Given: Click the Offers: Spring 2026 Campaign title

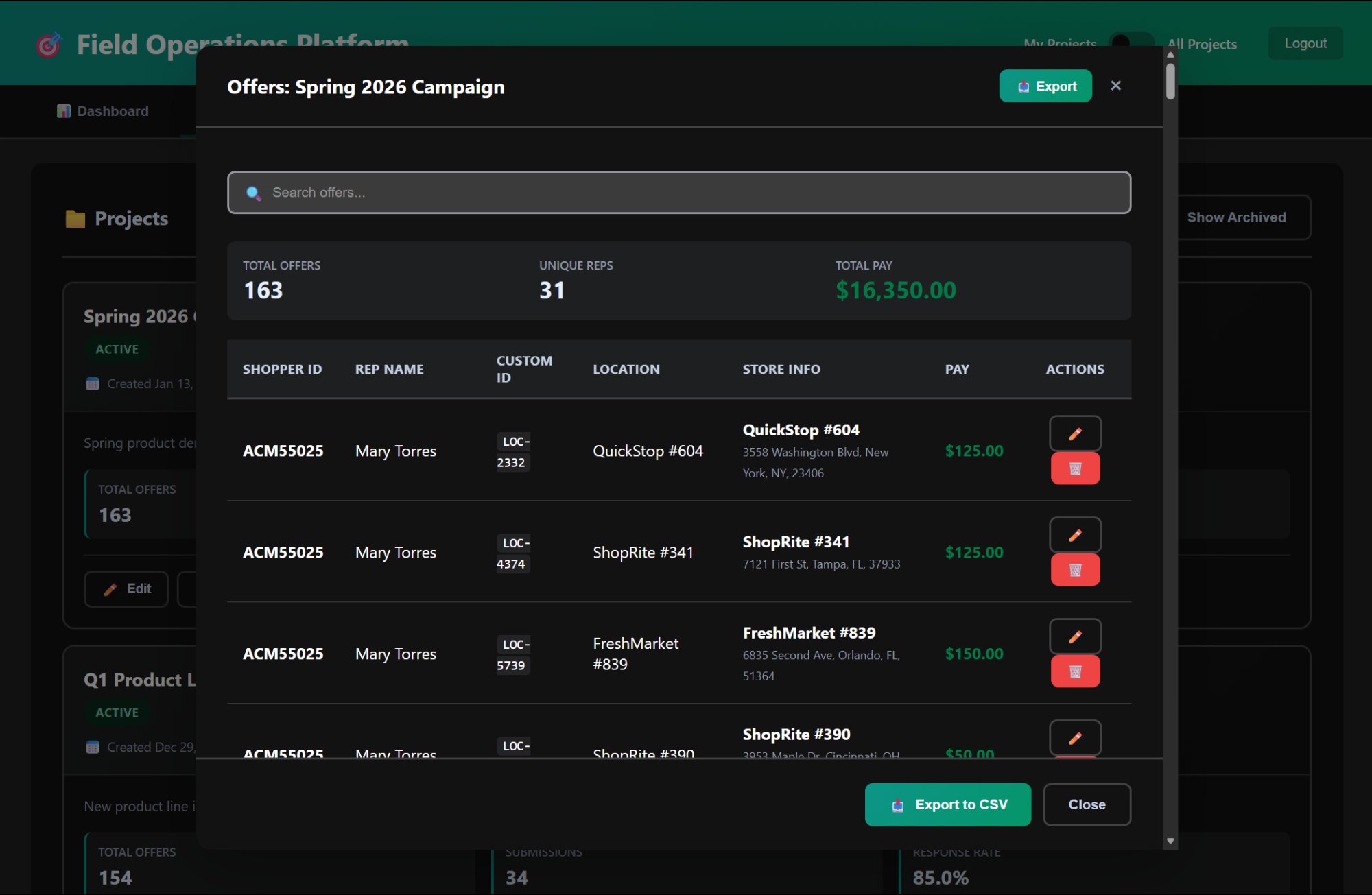Looking at the screenshot, I should pyautogui.click(x=366, y=87).
